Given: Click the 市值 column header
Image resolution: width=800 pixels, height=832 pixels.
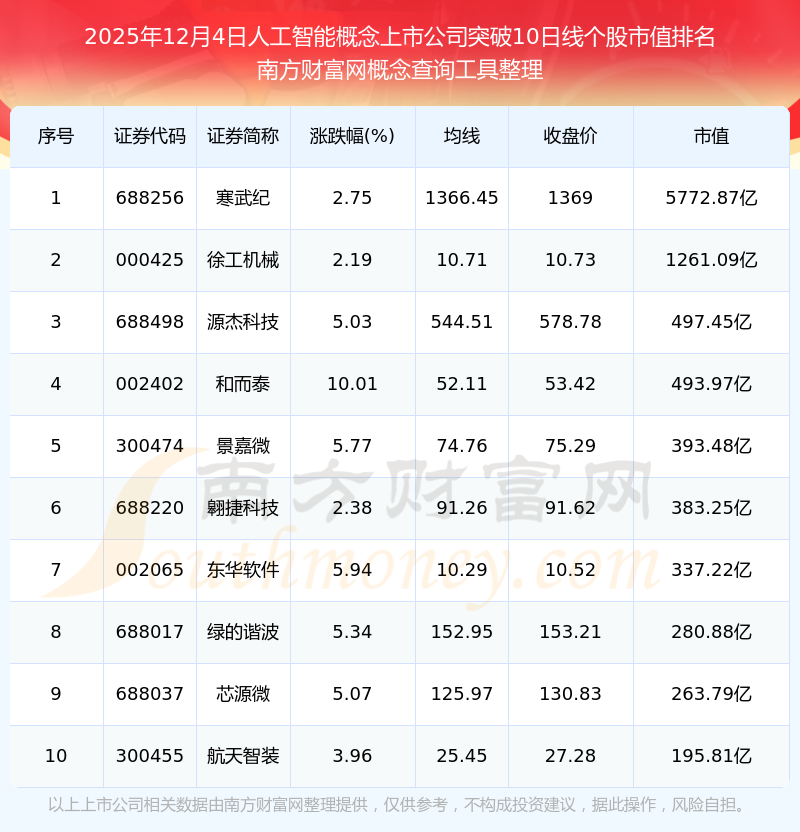Looking at the screenshot, I should (x=711, y=136).
